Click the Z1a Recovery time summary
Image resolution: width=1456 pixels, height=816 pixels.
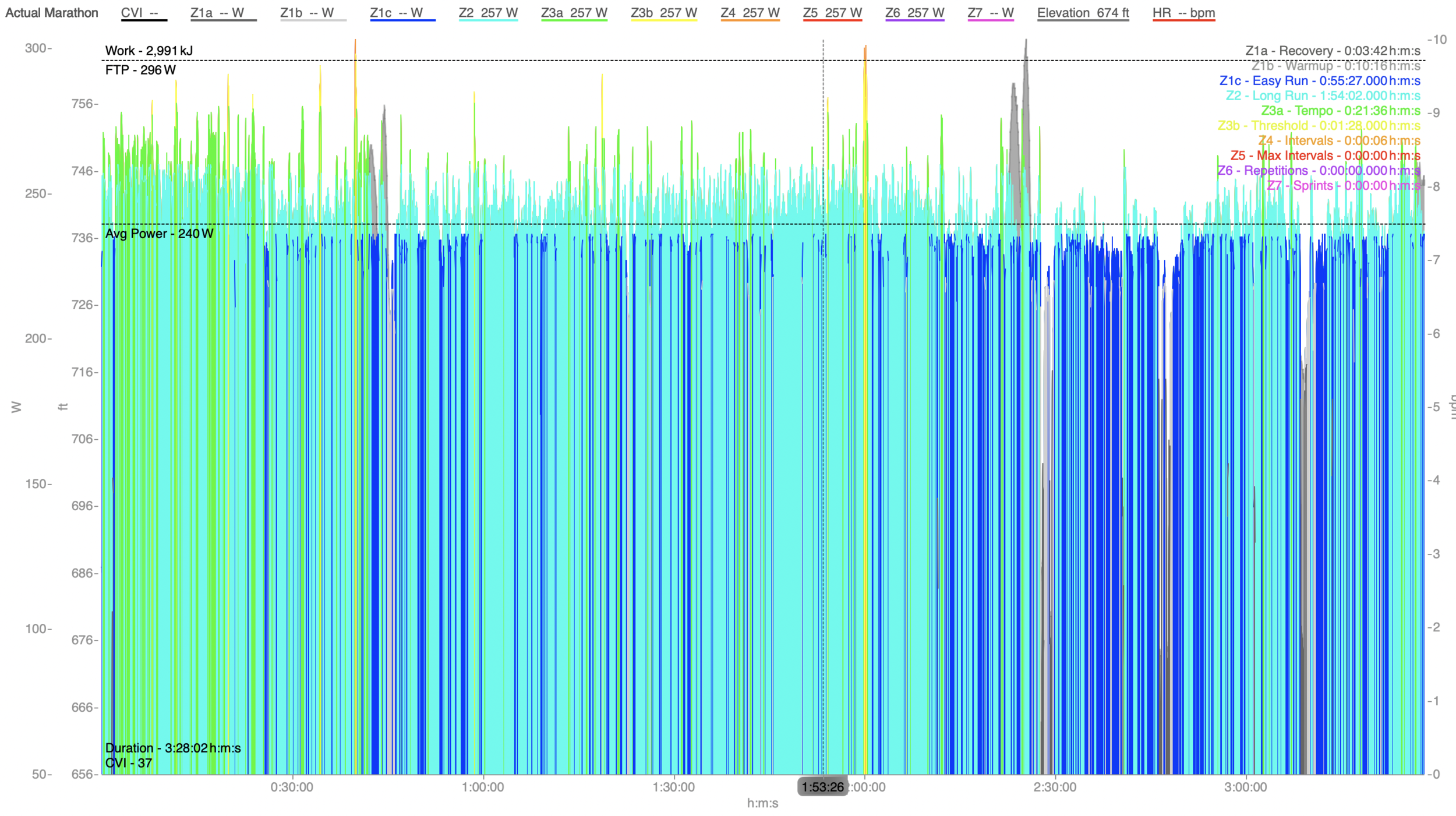click(1333, 51)
